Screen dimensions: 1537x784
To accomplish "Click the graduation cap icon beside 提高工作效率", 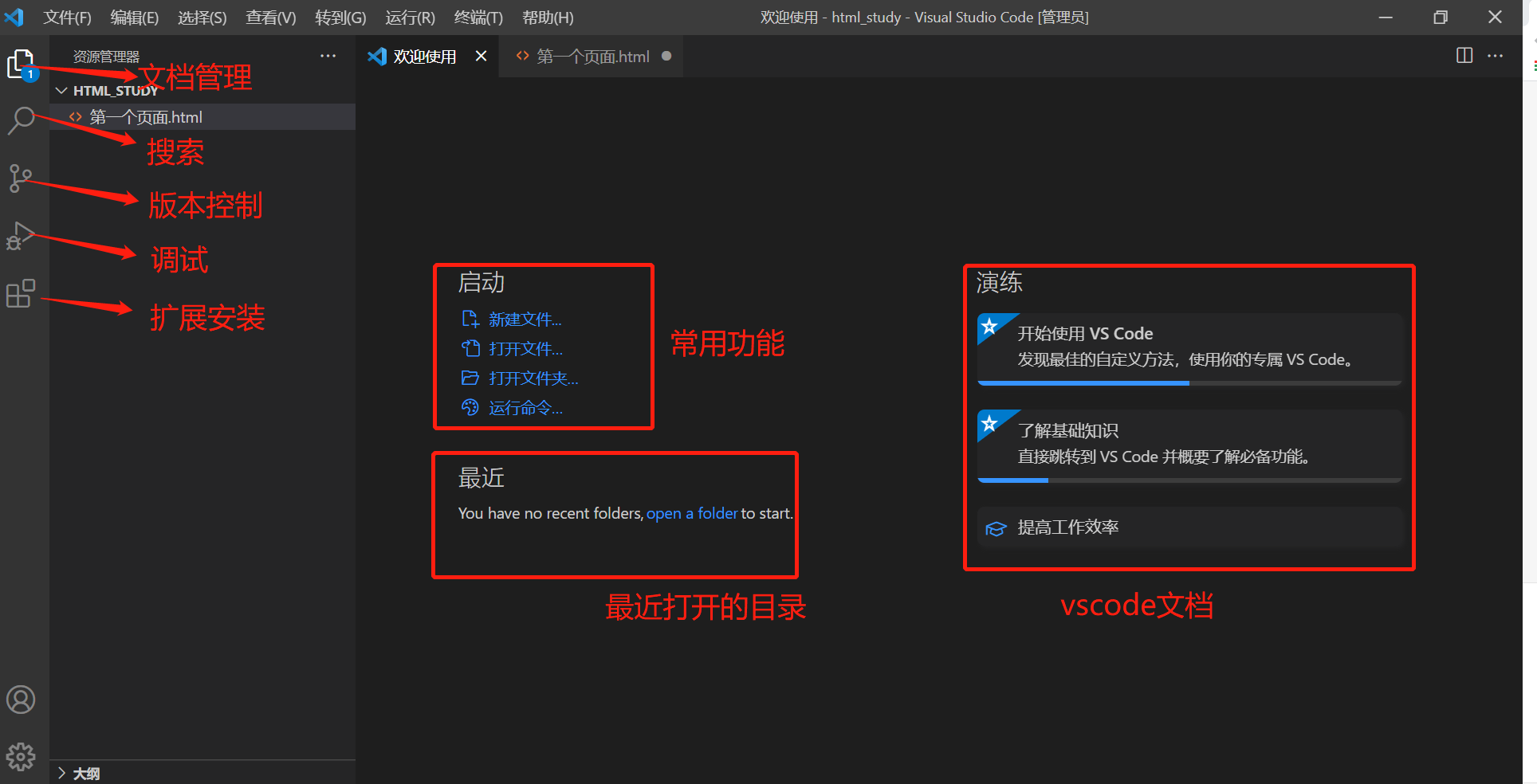I will coord(996,528).
